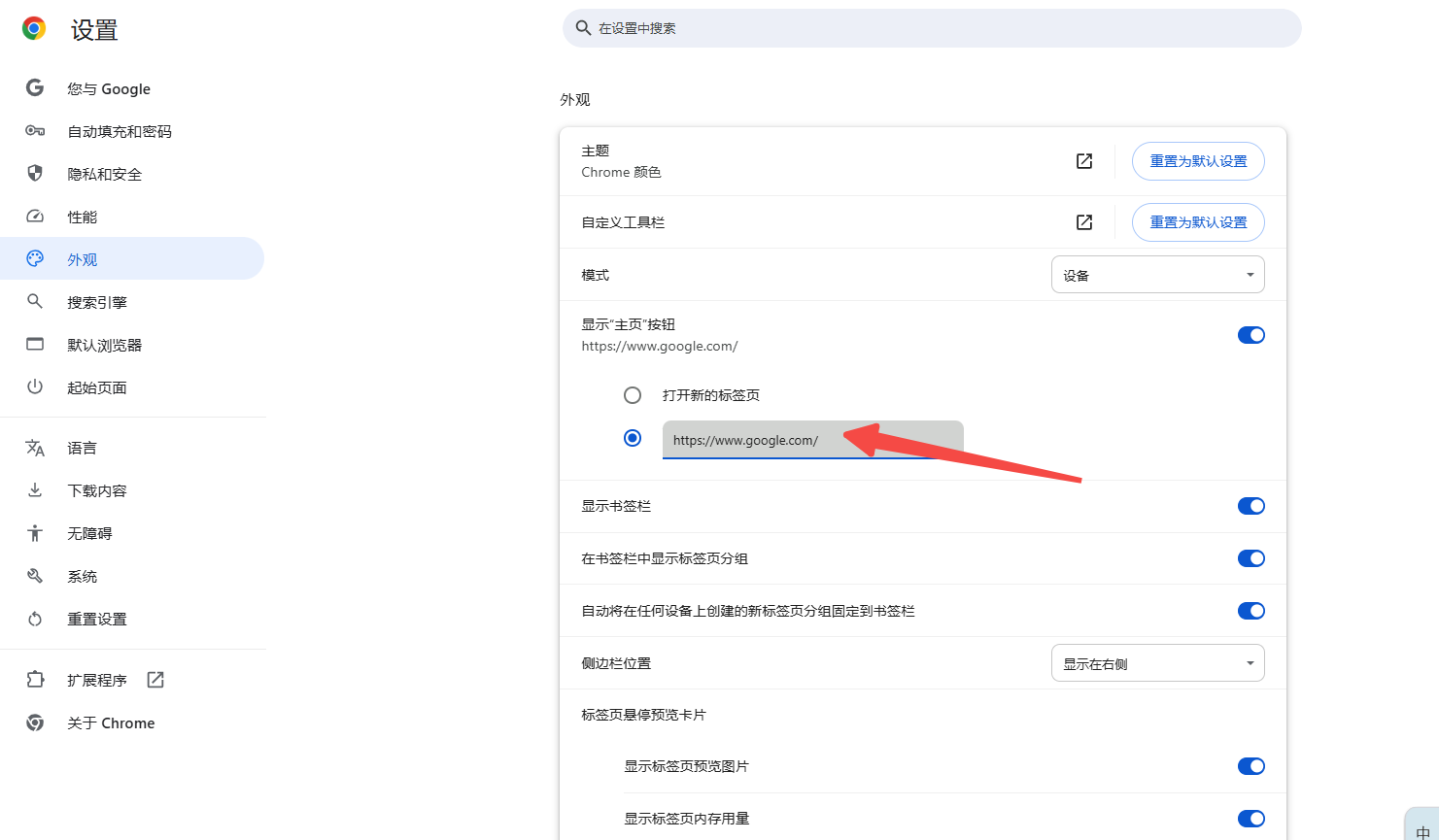The image size is (1439, 840).
Task: Open the theme external link icon
Action: 1084,161
